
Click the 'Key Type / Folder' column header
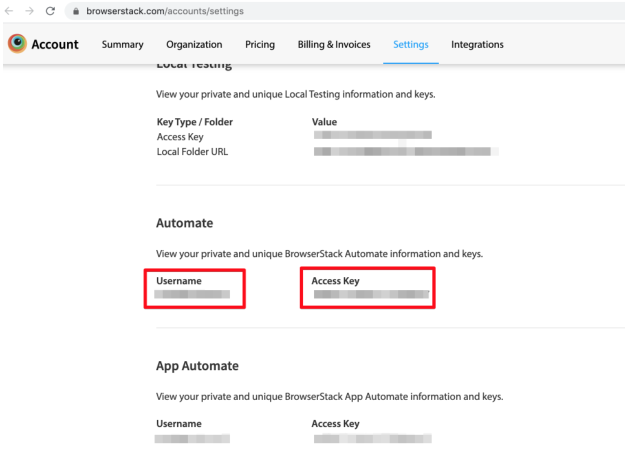coord(195,122)
